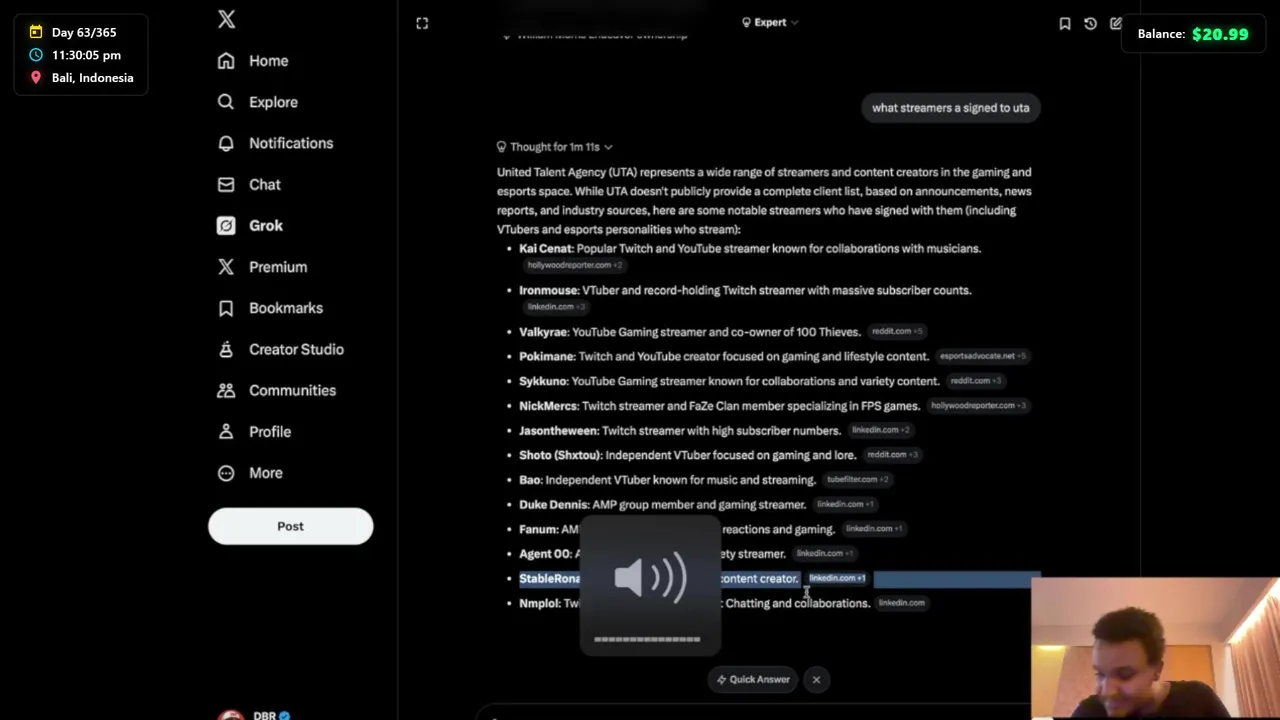
Task: Open Premium in the sidebar
Action: coord(262,267)
